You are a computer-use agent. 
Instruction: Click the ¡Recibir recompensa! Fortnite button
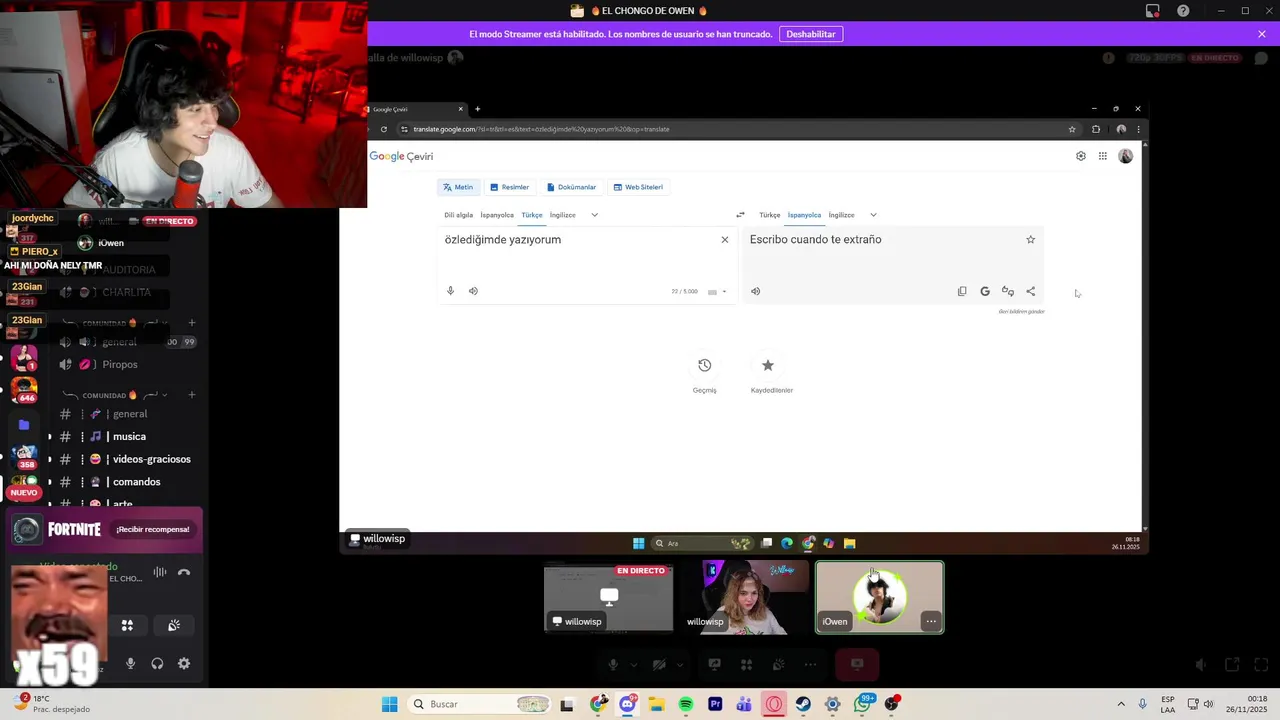[152, 529]
